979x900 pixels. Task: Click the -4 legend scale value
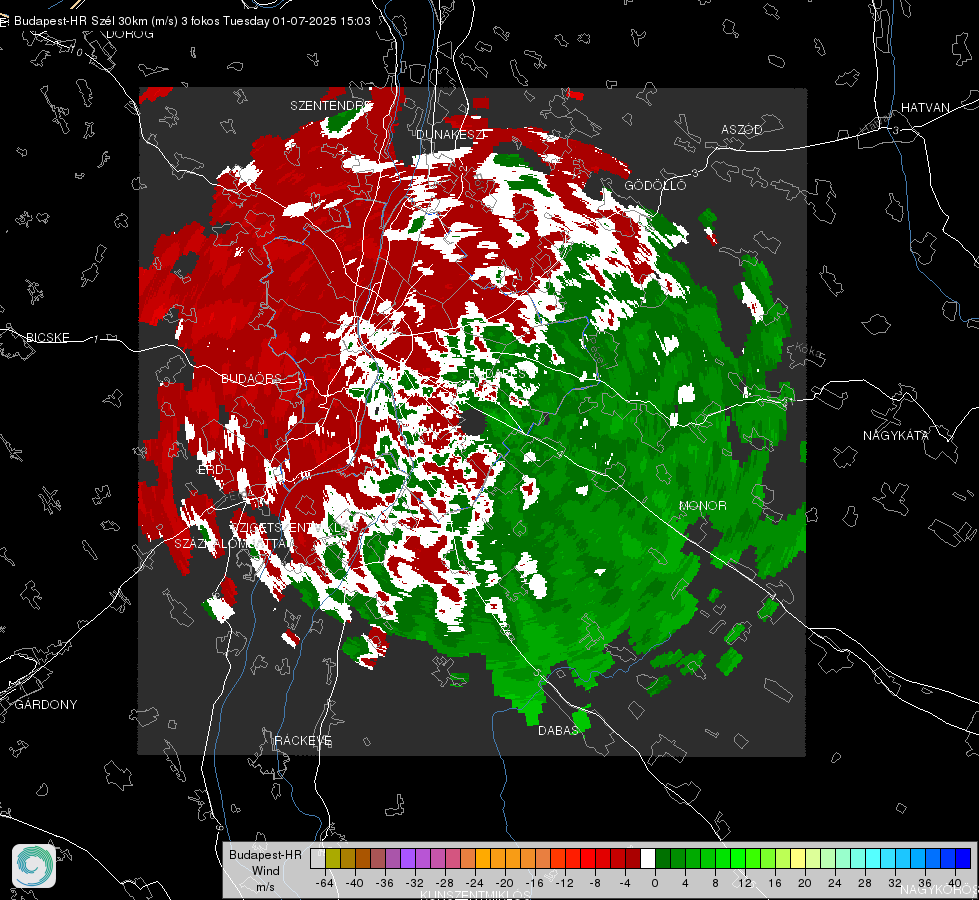click(x=625, y=883)
